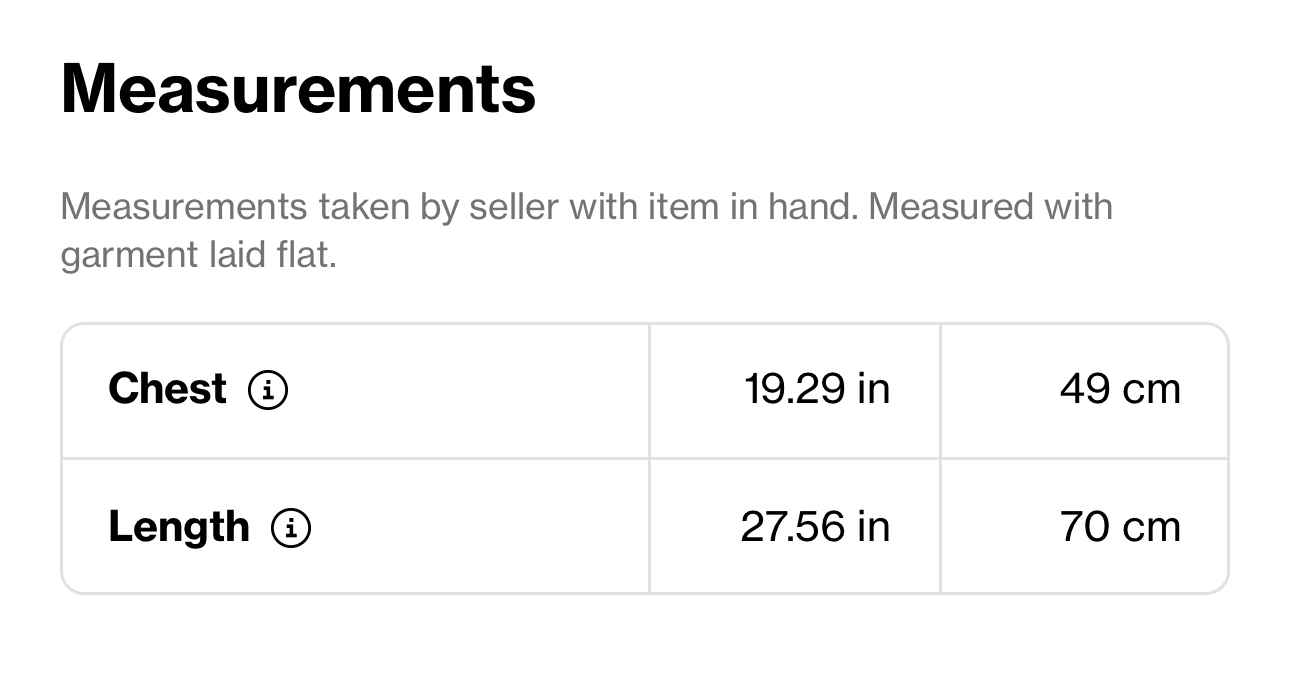This screenshot has height=696, width=1290.
Task: Click the "in" unit beside 19.29
Action: (873, 389)
